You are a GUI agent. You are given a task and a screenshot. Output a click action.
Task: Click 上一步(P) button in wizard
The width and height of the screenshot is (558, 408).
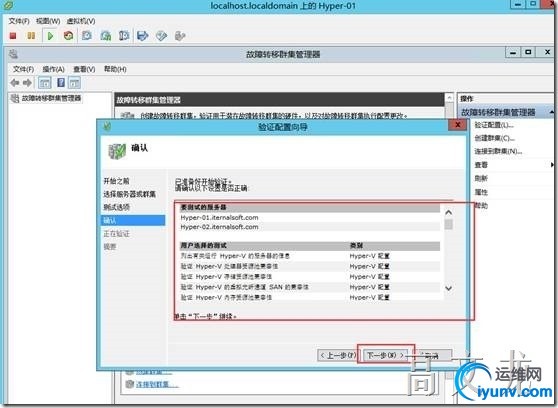coord(338,355)
